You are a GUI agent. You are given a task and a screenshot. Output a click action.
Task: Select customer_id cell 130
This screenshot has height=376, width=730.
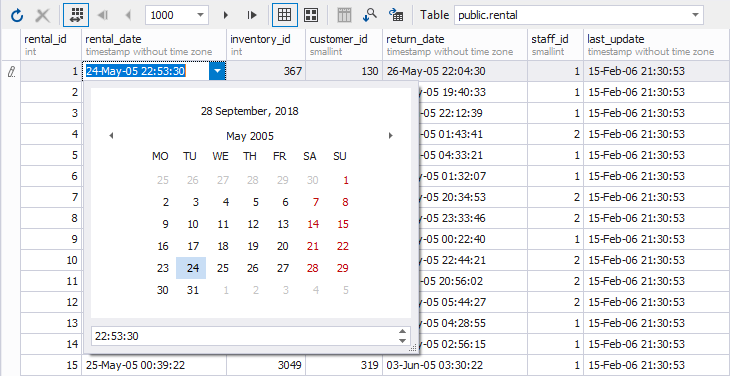click(x=345, y=71)
